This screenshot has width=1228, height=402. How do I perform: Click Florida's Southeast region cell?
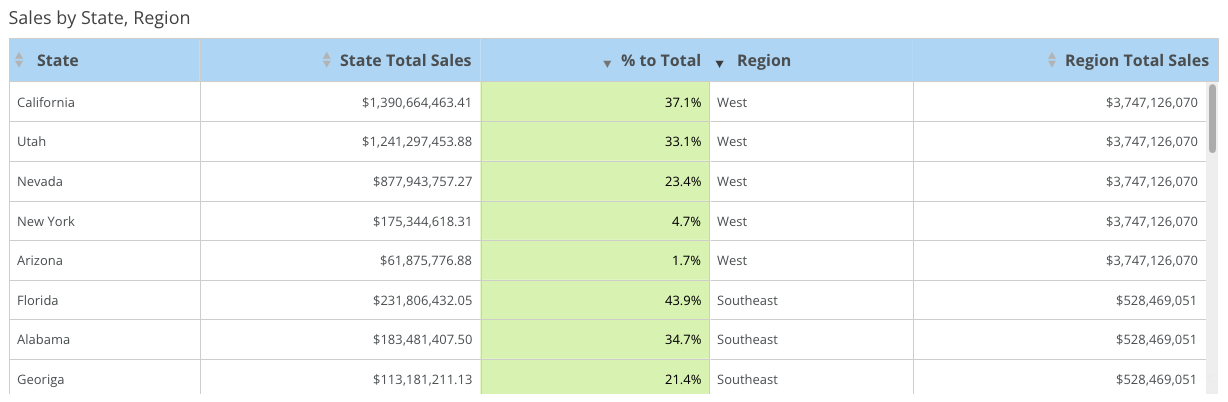[746, 300]
